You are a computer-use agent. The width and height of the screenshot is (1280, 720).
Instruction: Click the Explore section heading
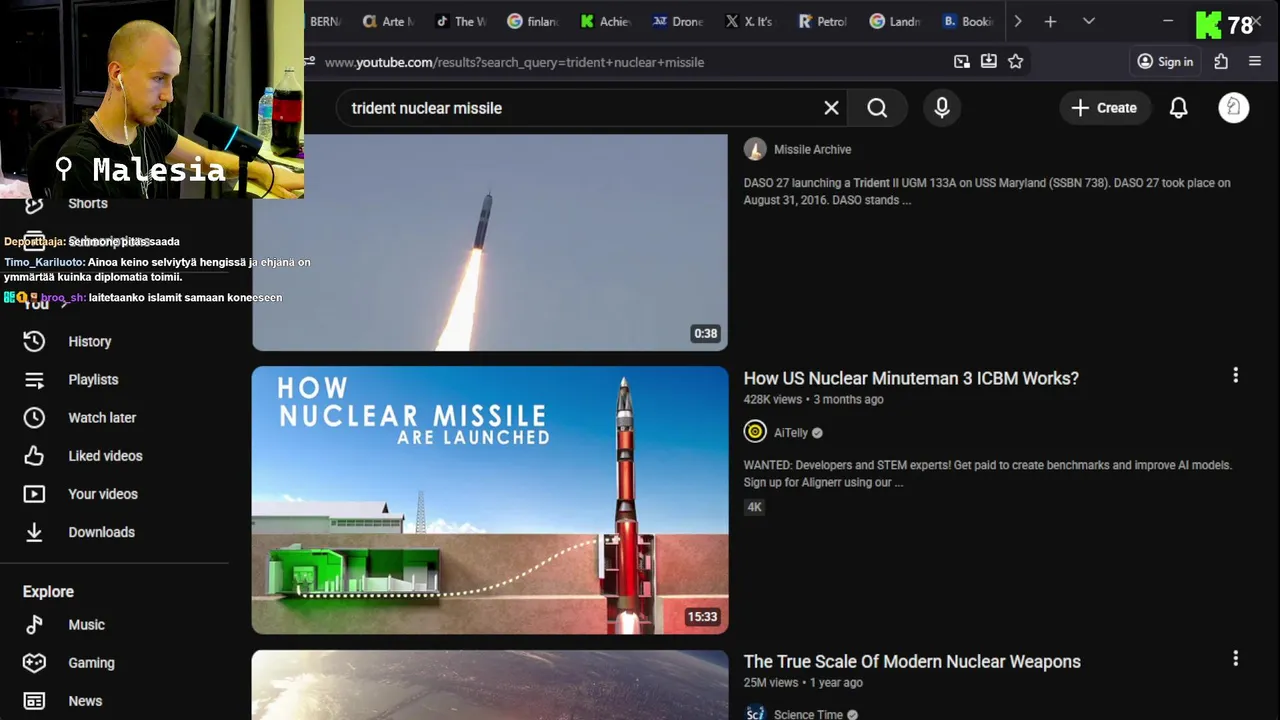click(x=48, y=592)
